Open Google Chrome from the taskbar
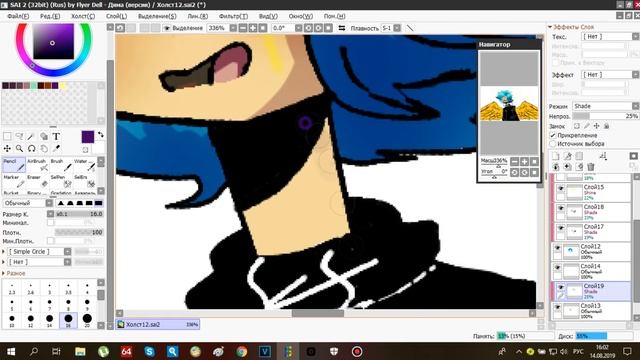Image resolution: width=640 pixels, height=360 pixels. pyautogui.click(x=241, y=351)
